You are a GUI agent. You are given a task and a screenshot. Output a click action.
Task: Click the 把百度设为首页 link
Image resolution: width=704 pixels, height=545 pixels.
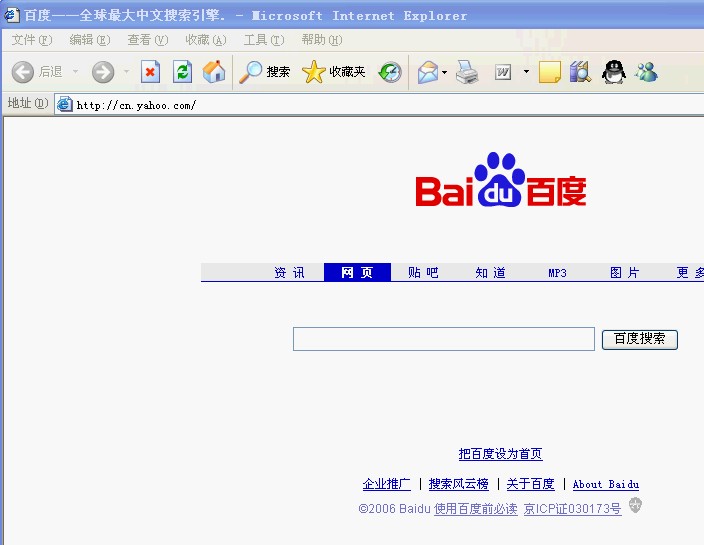[x=500, y=454]
